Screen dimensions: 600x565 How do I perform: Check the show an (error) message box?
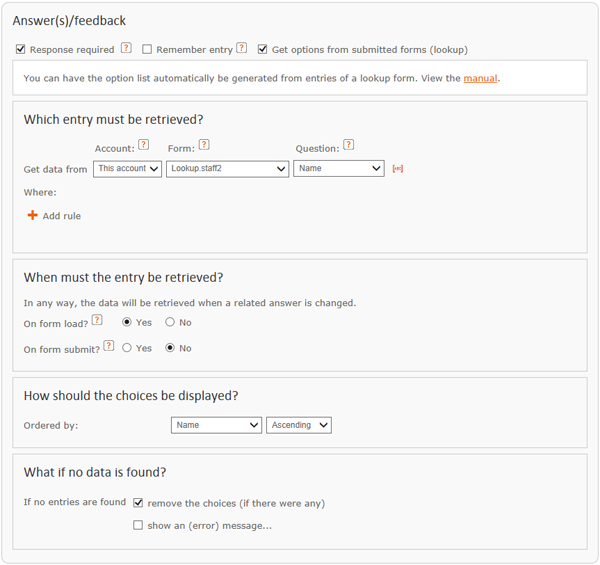tap(138, 525)
